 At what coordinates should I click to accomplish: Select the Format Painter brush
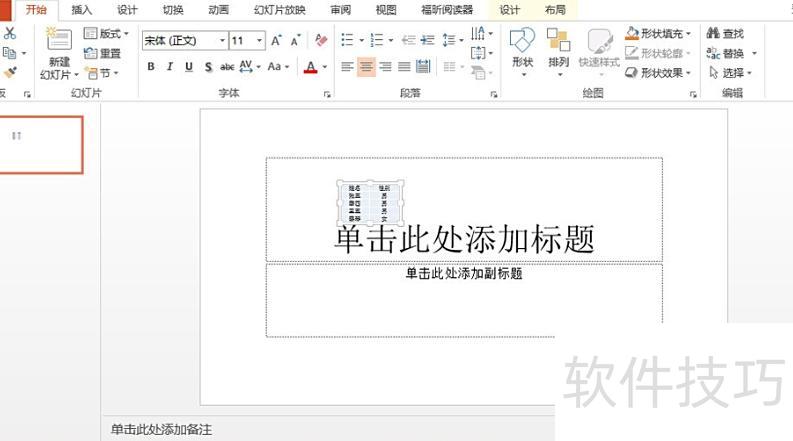(x=10, y=73)
